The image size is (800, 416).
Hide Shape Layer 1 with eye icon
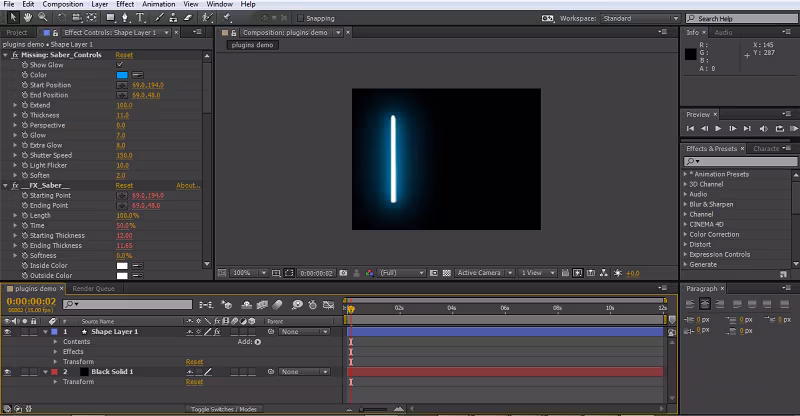[8, 332]
